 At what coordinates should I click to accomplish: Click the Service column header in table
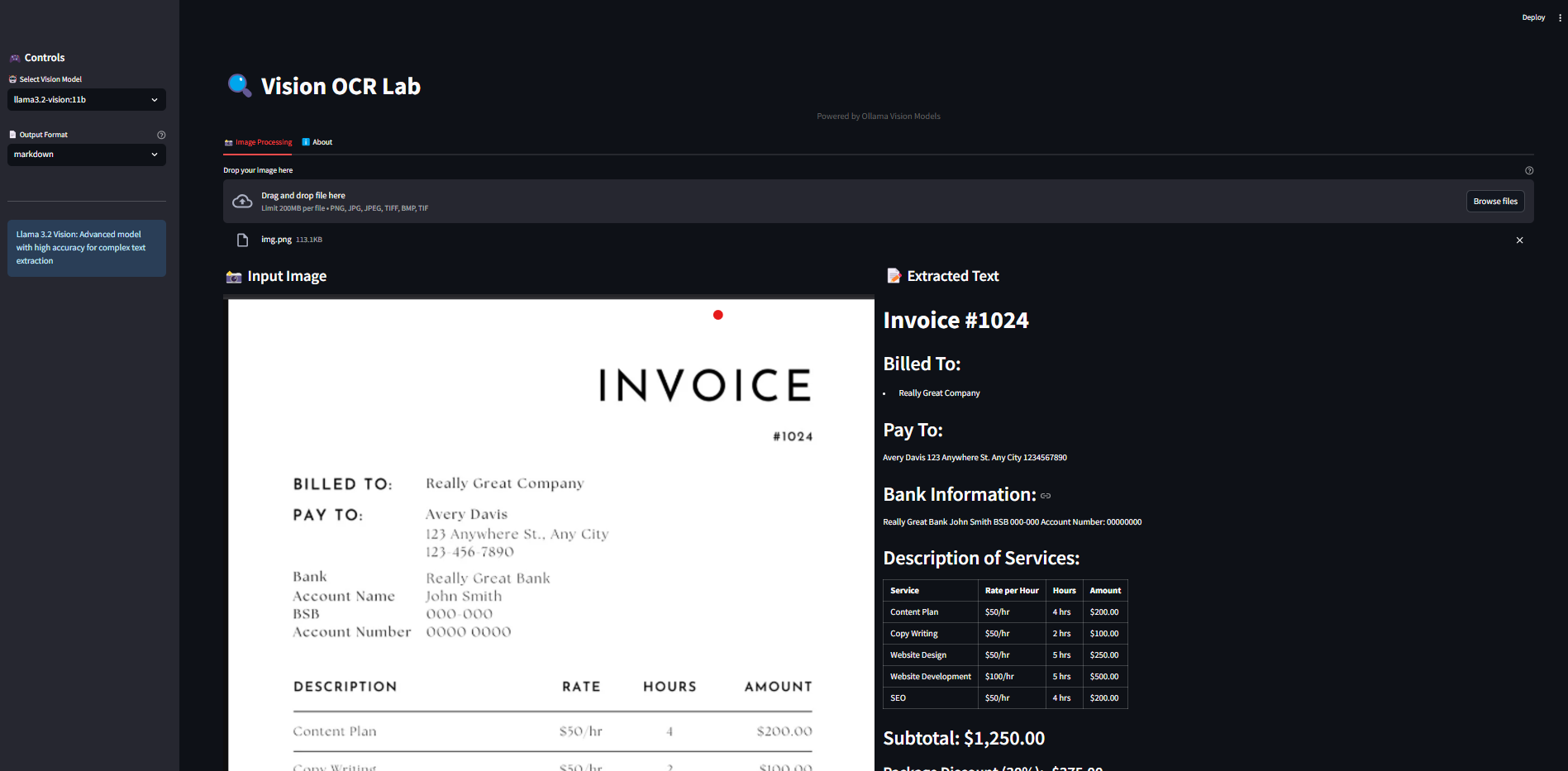(x=904, y=591)
